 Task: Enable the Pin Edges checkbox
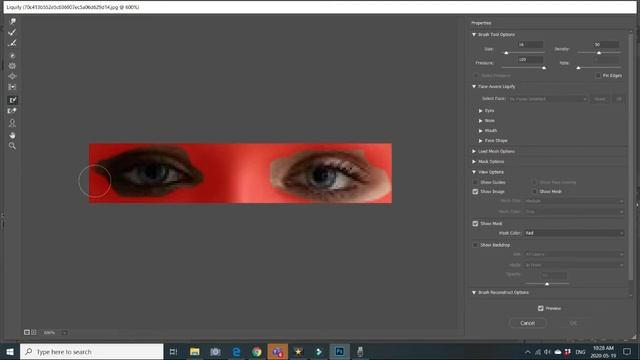pos(598,76)
